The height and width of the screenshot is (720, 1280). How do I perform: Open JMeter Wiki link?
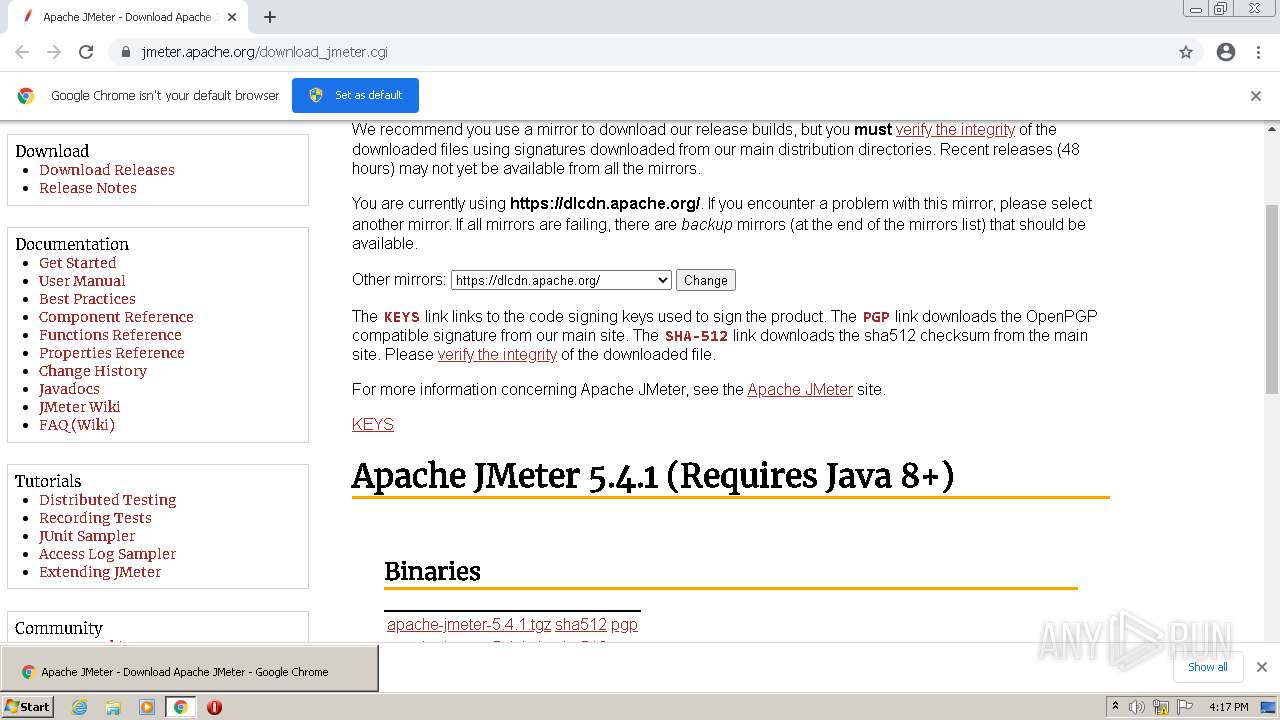(80, 407)
